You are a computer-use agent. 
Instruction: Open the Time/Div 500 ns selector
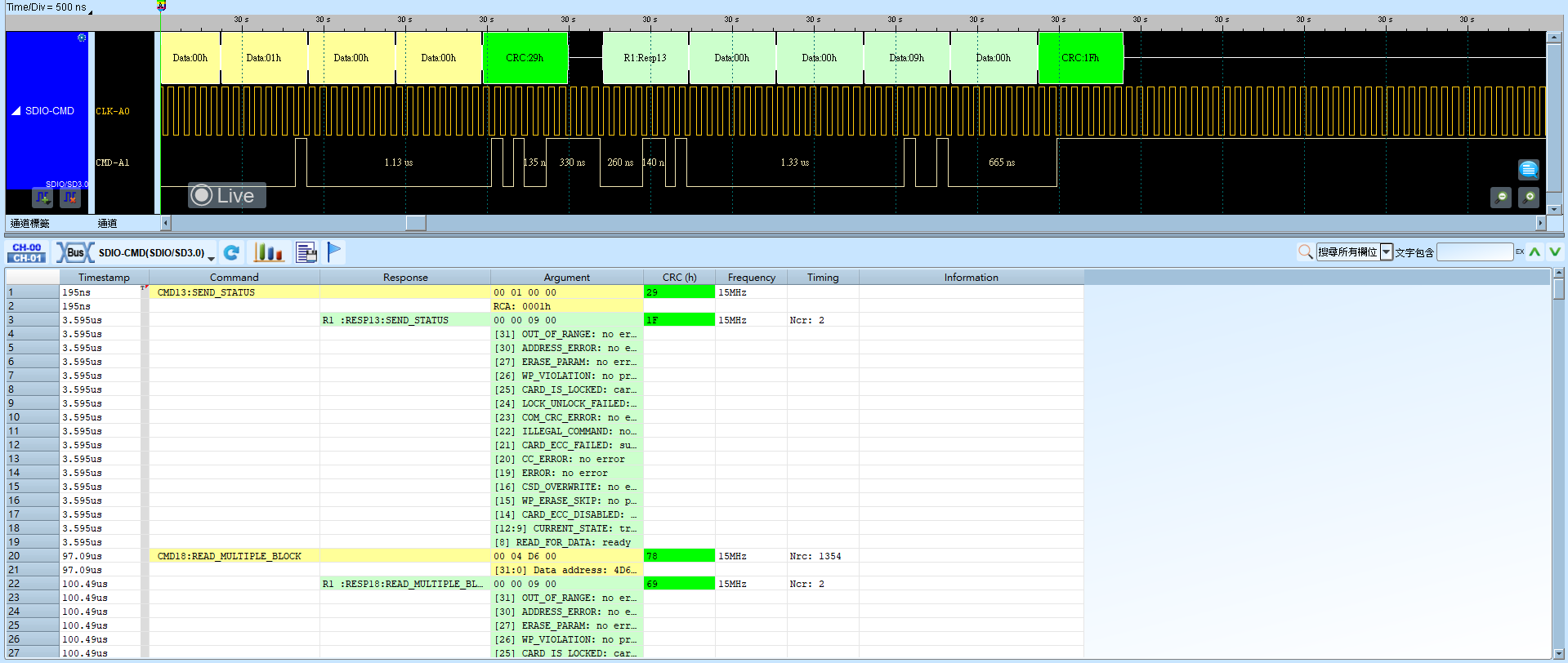click(48, 7)
